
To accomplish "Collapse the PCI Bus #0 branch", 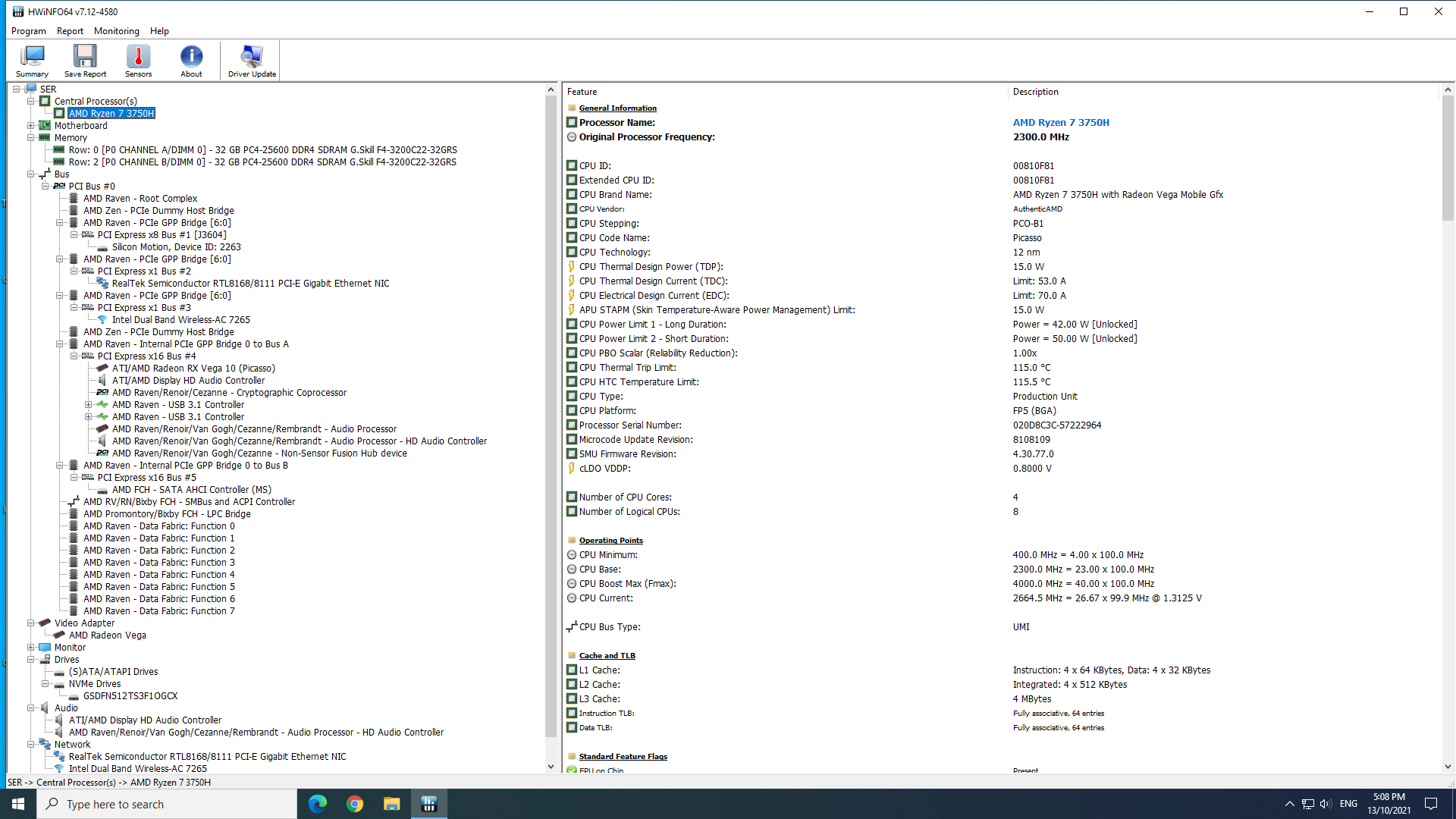I will click(45, 187).
